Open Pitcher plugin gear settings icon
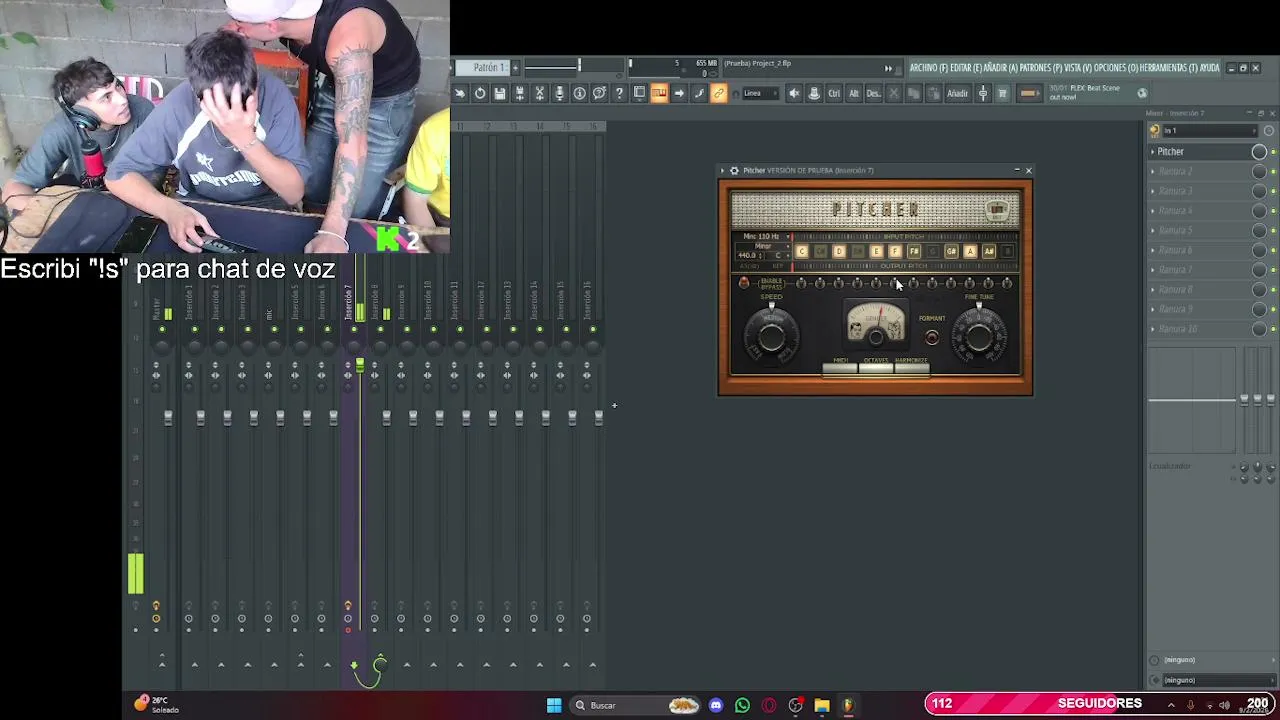The width and height of the screenshot is (1280, 720). pyautogui.click(x=734, y=171)
